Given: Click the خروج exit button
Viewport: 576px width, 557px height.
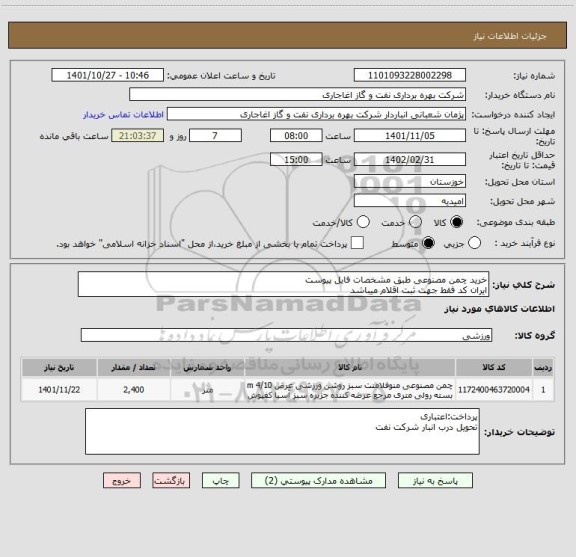Looking at the screenshot, I should (x=122, y=481).
